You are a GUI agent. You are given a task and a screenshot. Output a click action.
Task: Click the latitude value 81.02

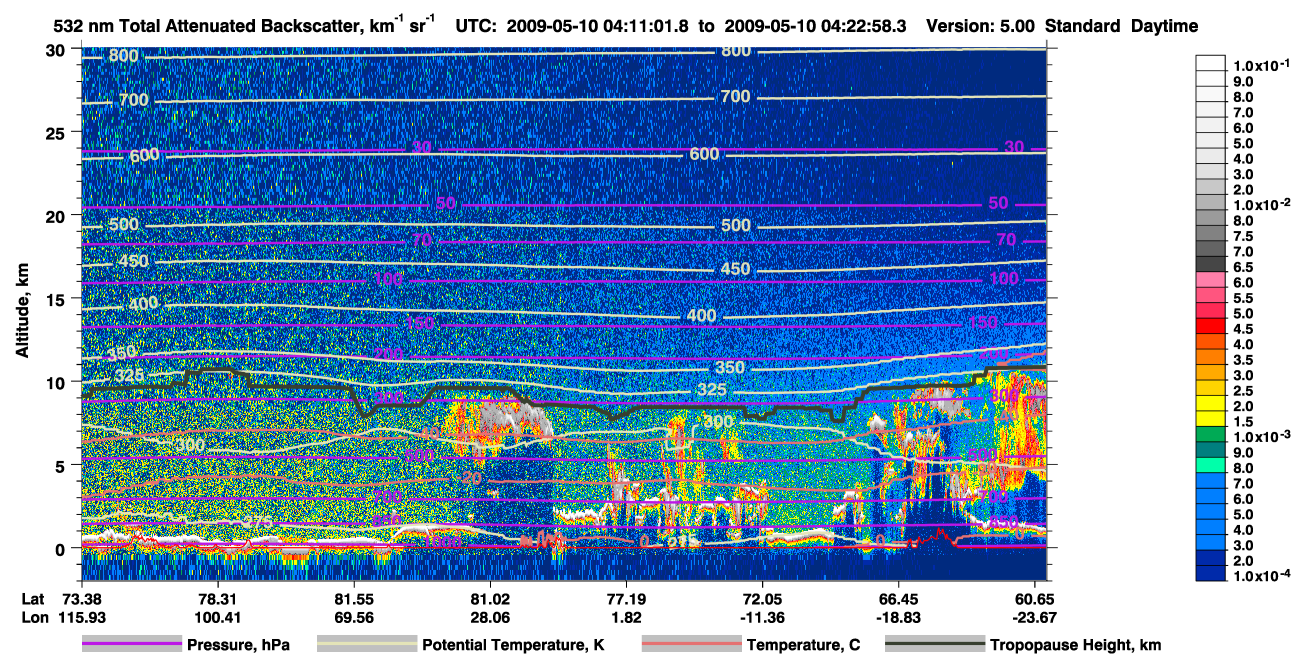click(x=489, y=599)
